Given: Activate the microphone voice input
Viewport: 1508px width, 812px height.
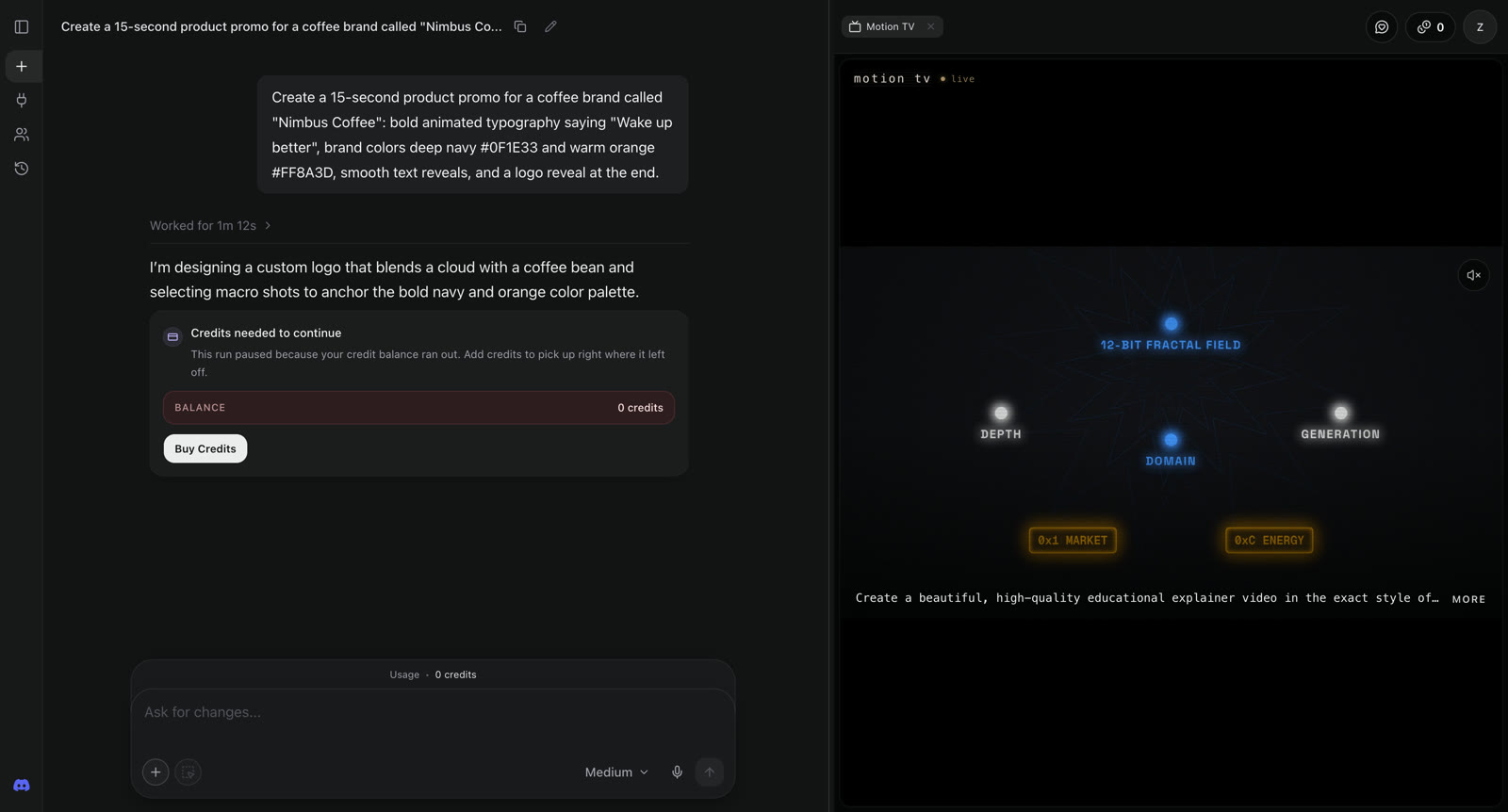Looking at the screenshot, I should click(677, 772).
